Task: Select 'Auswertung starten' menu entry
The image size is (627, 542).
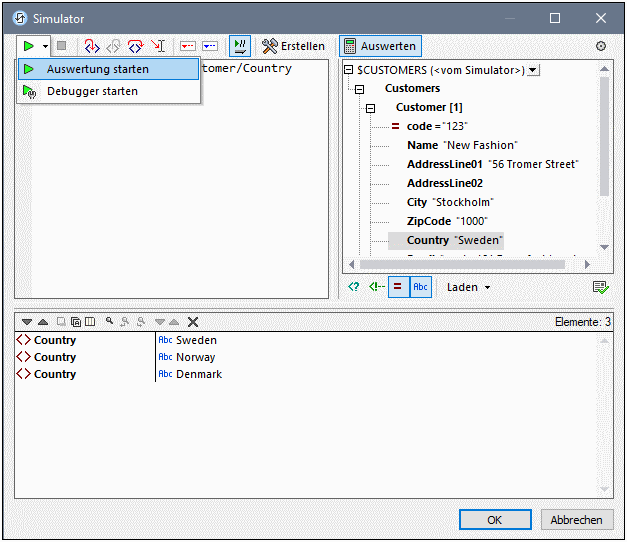Action: [98, 69]
